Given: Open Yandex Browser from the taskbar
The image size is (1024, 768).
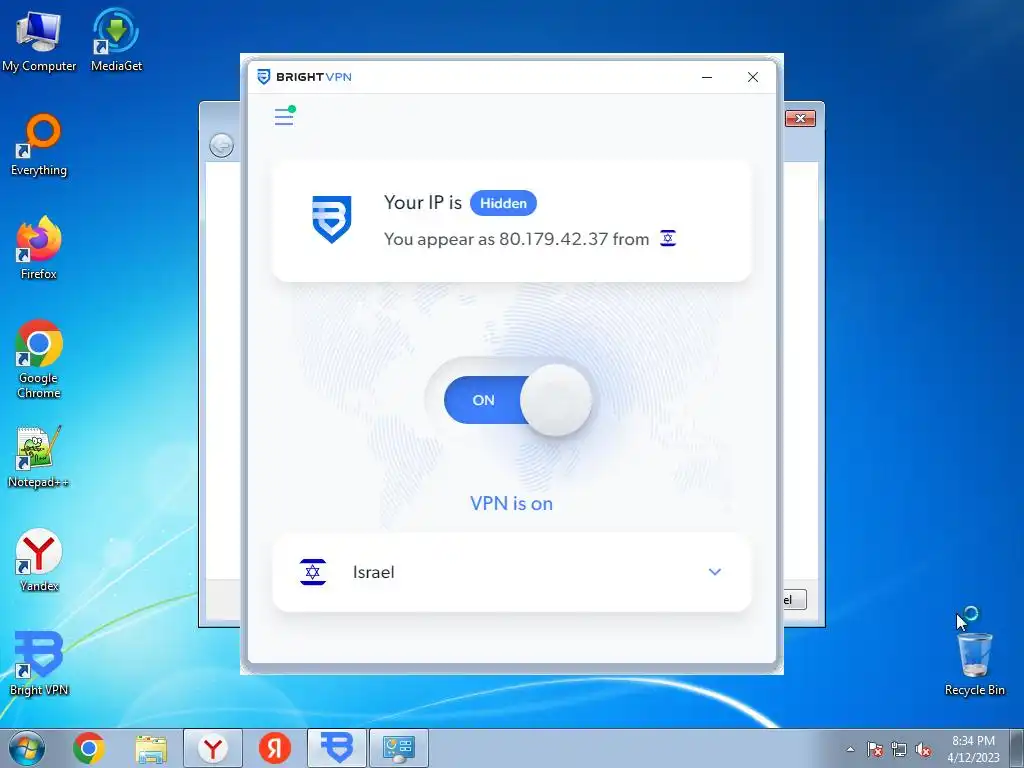Looking at the screenshot, I should point(213,748).
